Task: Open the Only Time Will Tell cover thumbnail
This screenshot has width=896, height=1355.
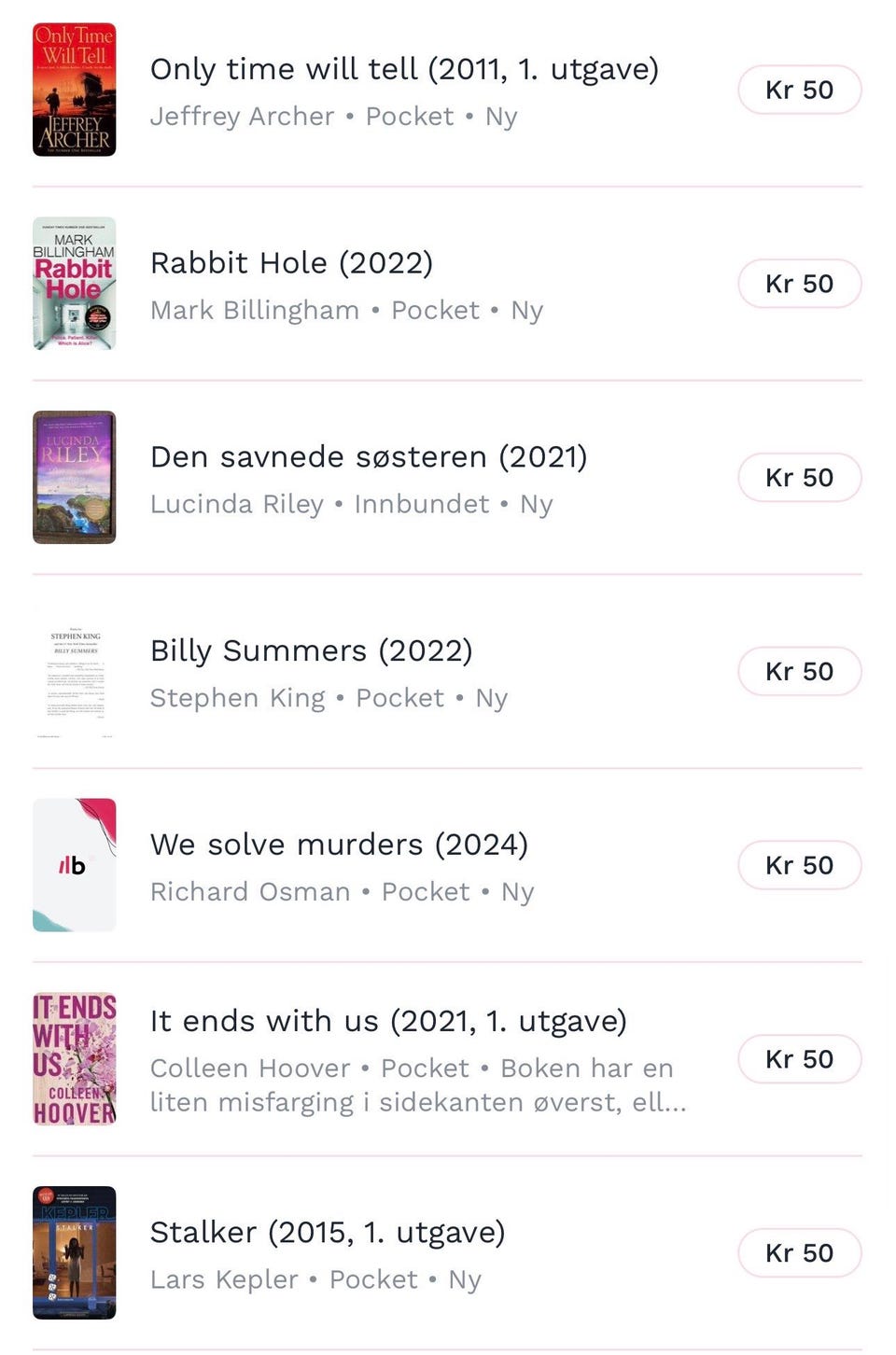Action: pyautogui.click(x=75, y=90)
